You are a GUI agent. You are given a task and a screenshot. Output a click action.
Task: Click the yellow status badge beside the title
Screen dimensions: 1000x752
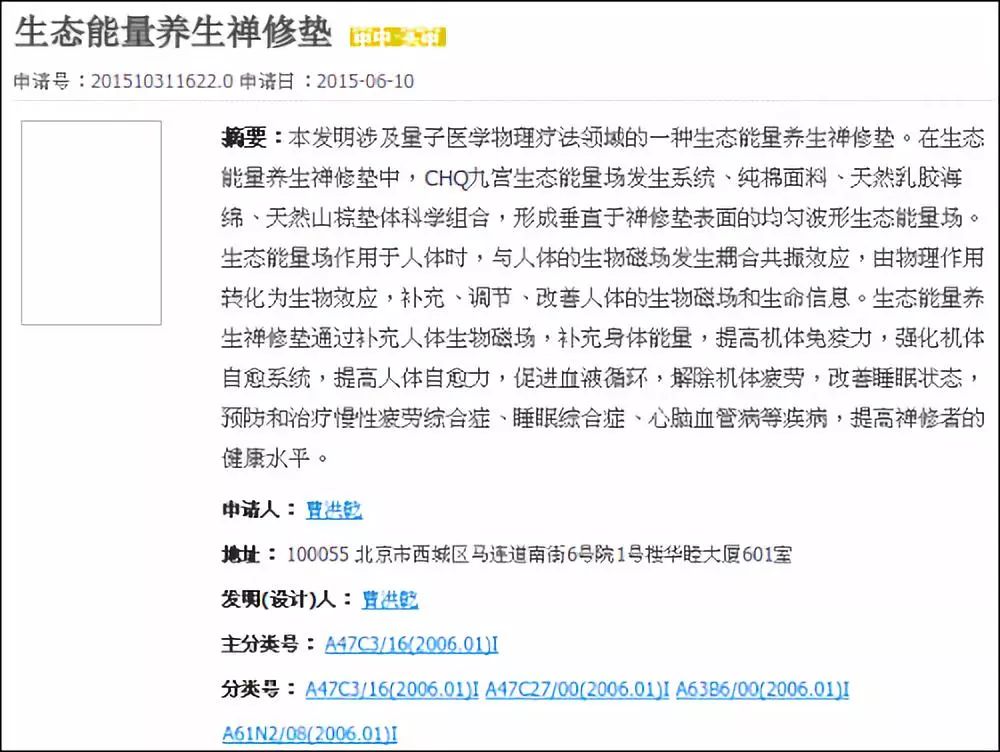(x=398, y=37)
